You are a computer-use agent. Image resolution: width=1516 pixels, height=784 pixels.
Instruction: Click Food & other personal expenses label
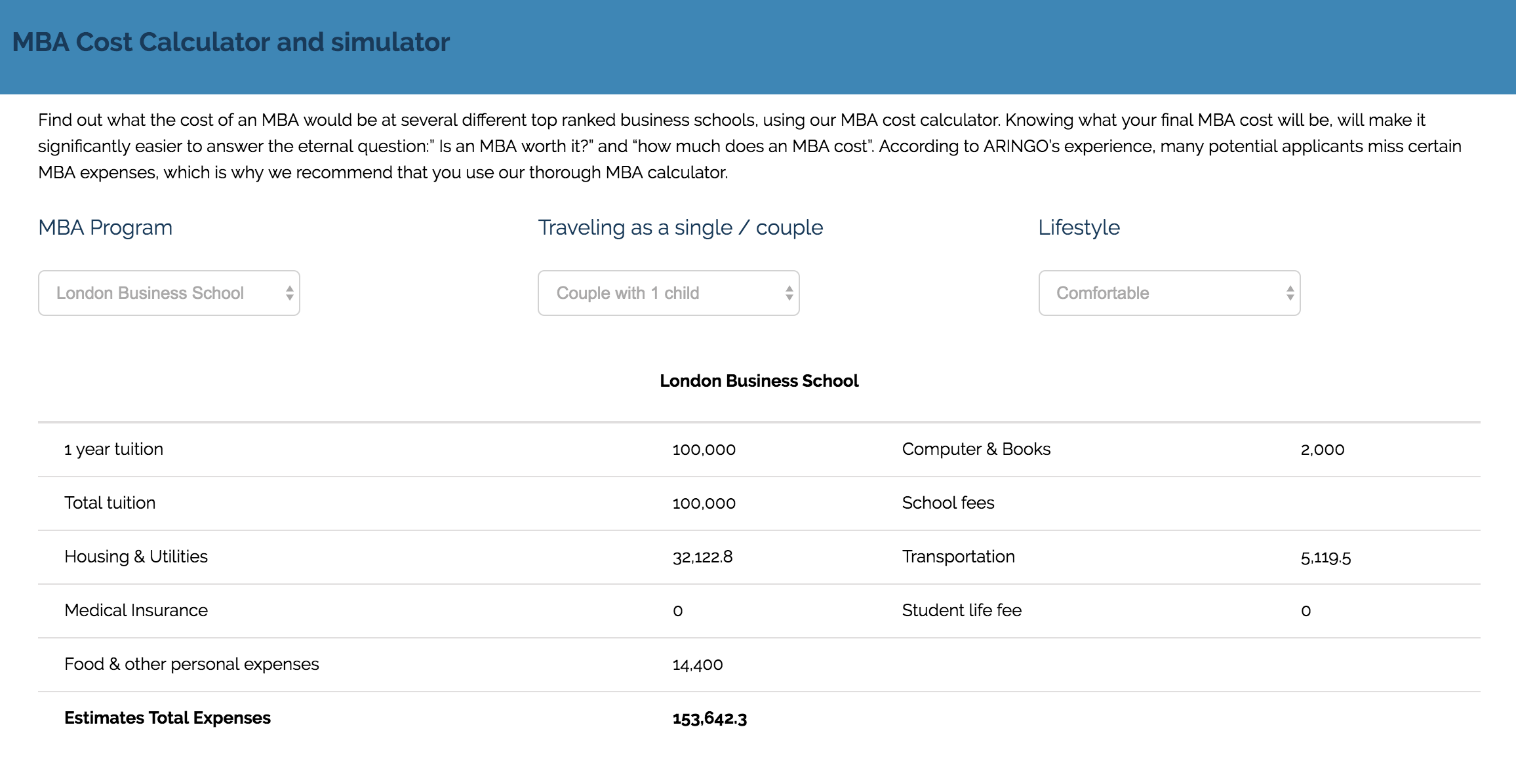tap(192, 664)
